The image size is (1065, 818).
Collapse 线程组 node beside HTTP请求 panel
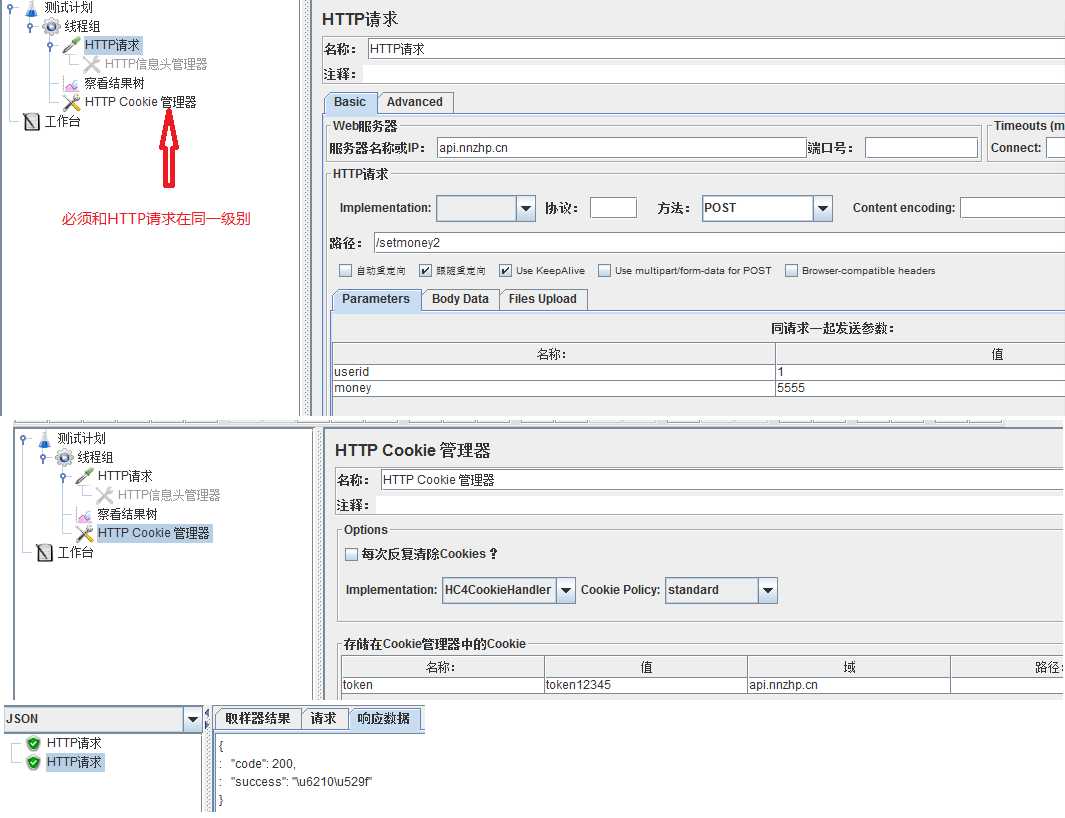30,27
